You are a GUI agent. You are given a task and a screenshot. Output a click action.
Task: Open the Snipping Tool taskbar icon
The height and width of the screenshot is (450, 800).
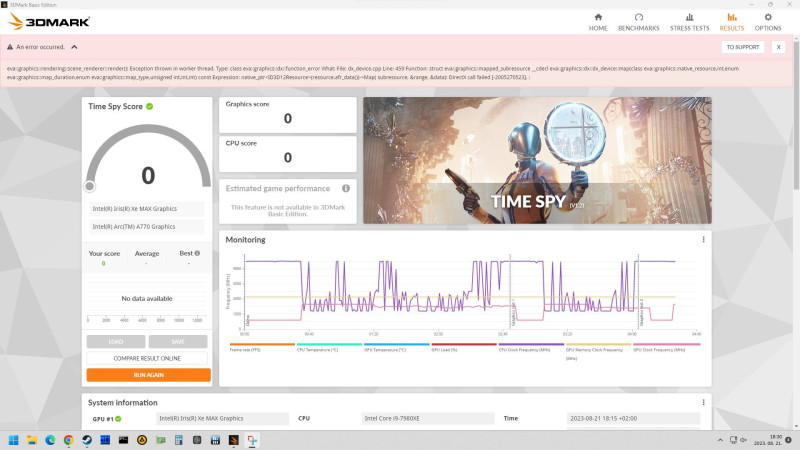pyautogui.click(x=252, y=440)
